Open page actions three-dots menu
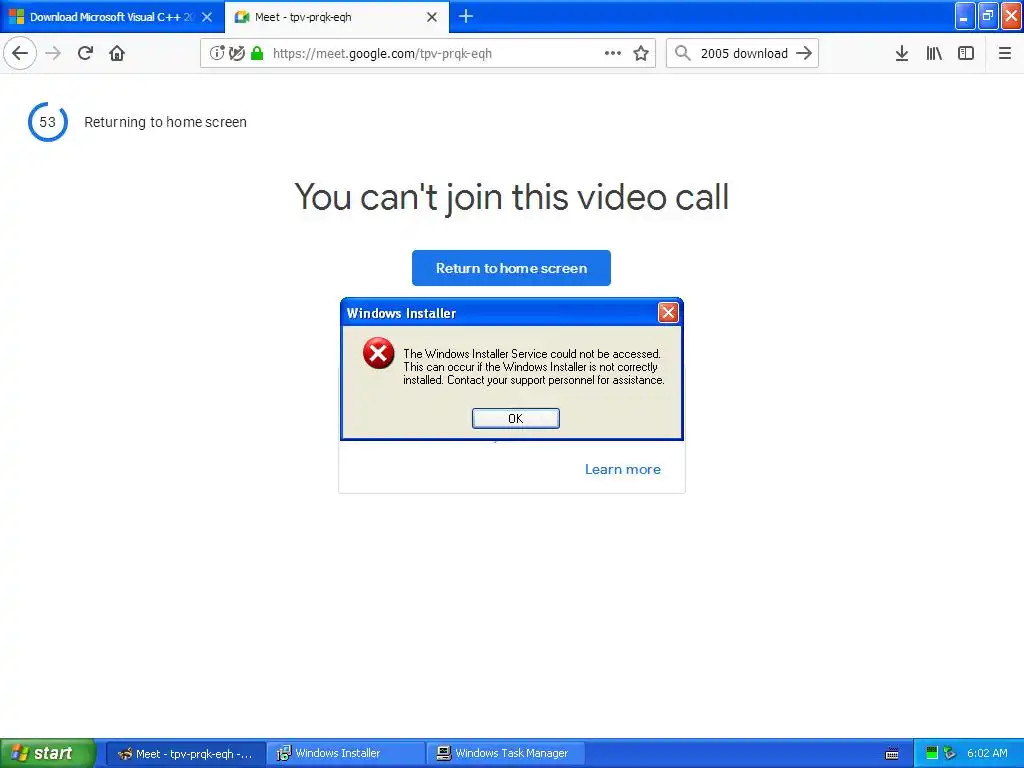Screen dimensions: 1024x768 [x=613, y=53]
